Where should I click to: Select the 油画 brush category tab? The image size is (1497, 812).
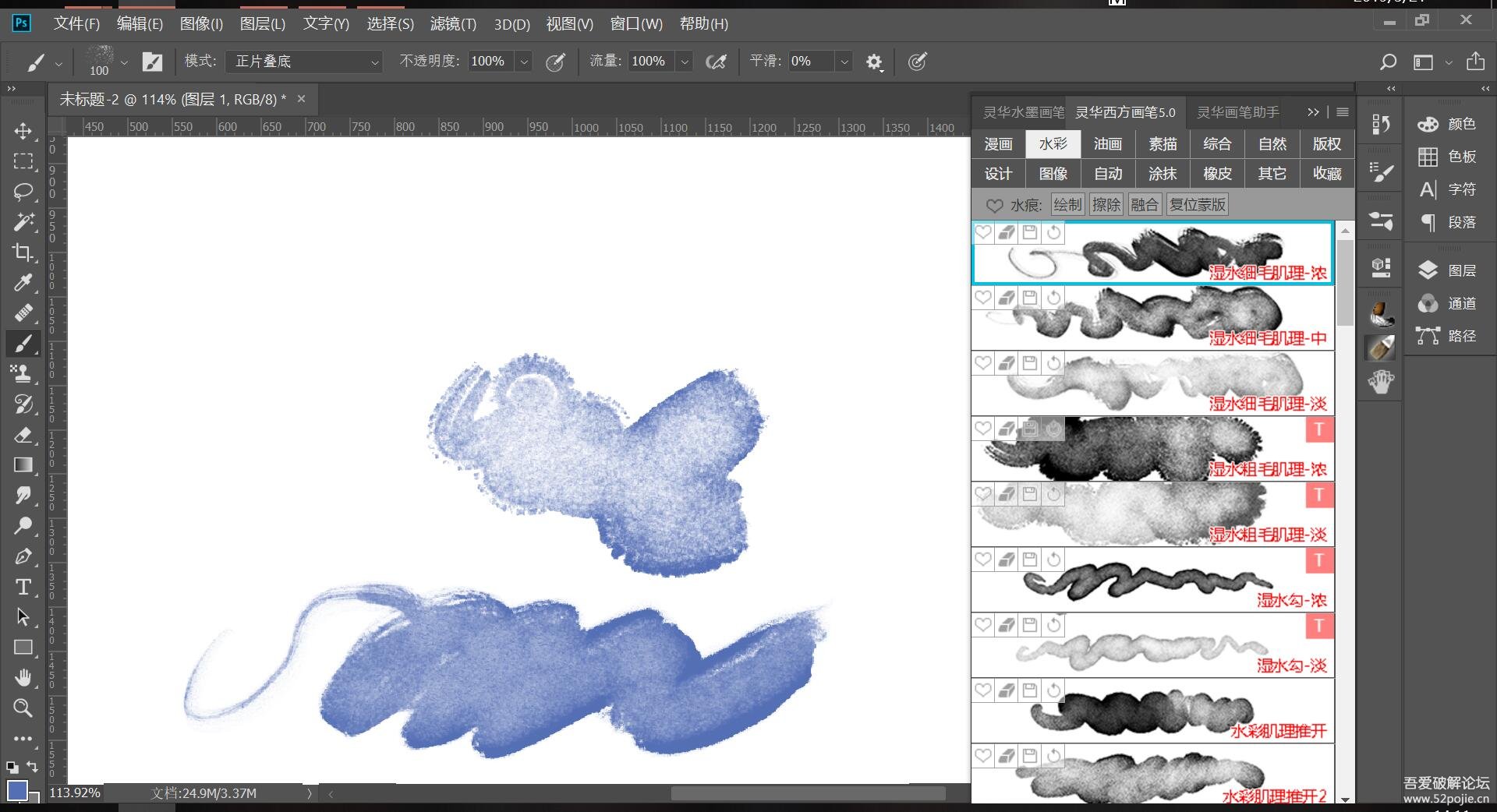click(1107, 143)
